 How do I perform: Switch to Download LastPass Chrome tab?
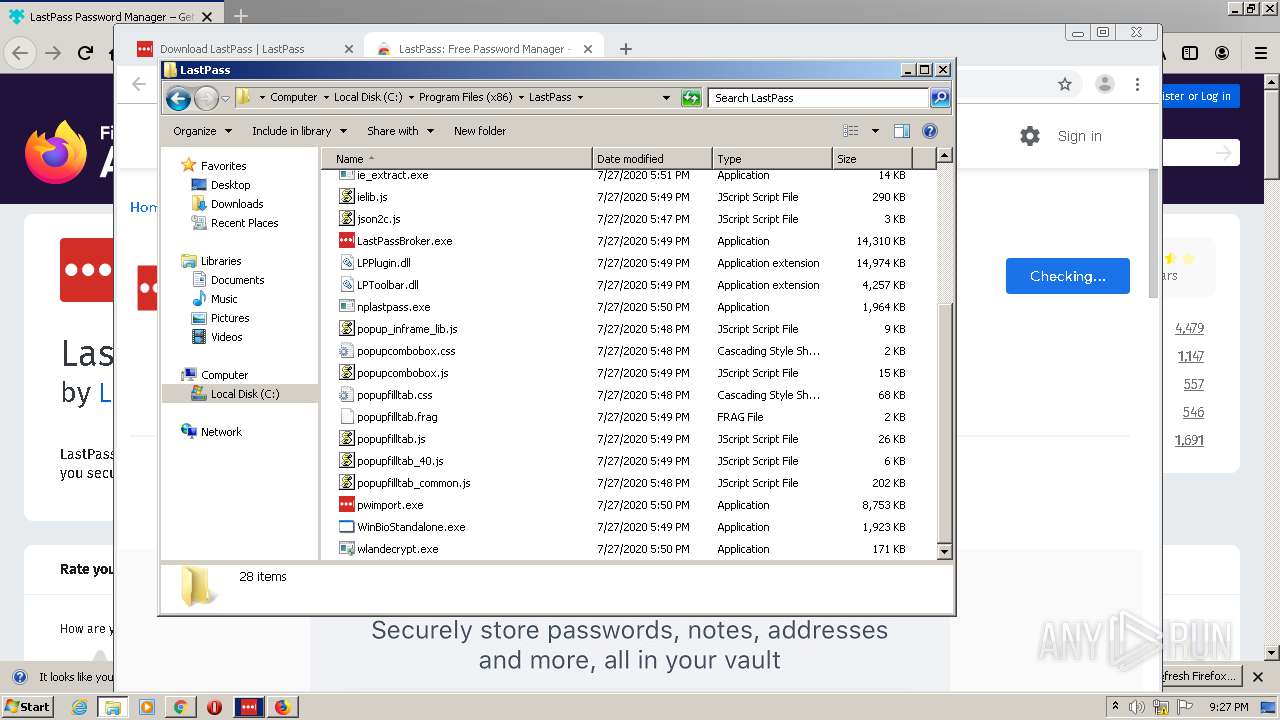click(x=245, y=49)
